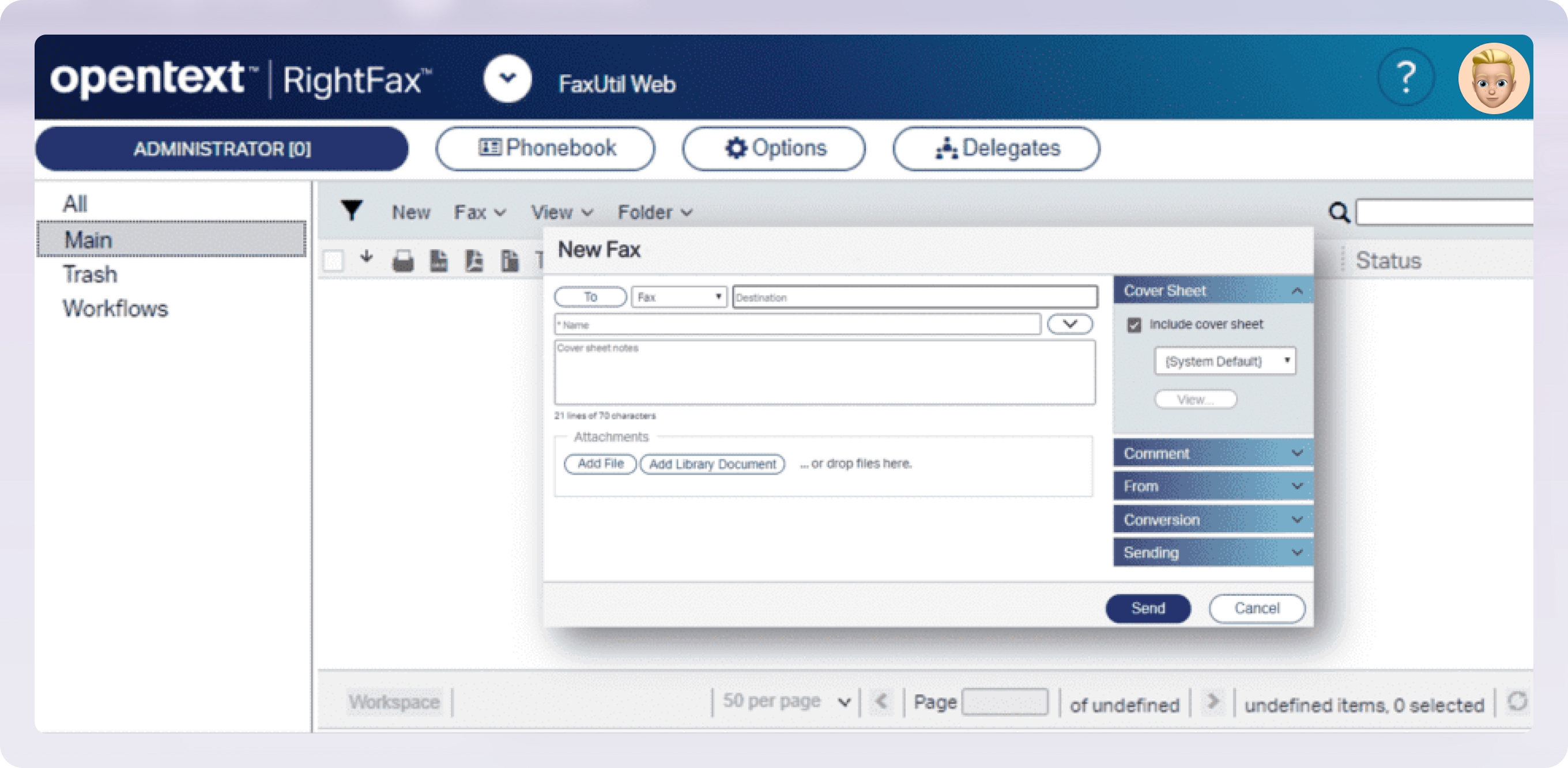Viewport: 1568px width, 768px height.
Task: Click the refresh icon in the status bar
Action: click(x=1517, y=702)
